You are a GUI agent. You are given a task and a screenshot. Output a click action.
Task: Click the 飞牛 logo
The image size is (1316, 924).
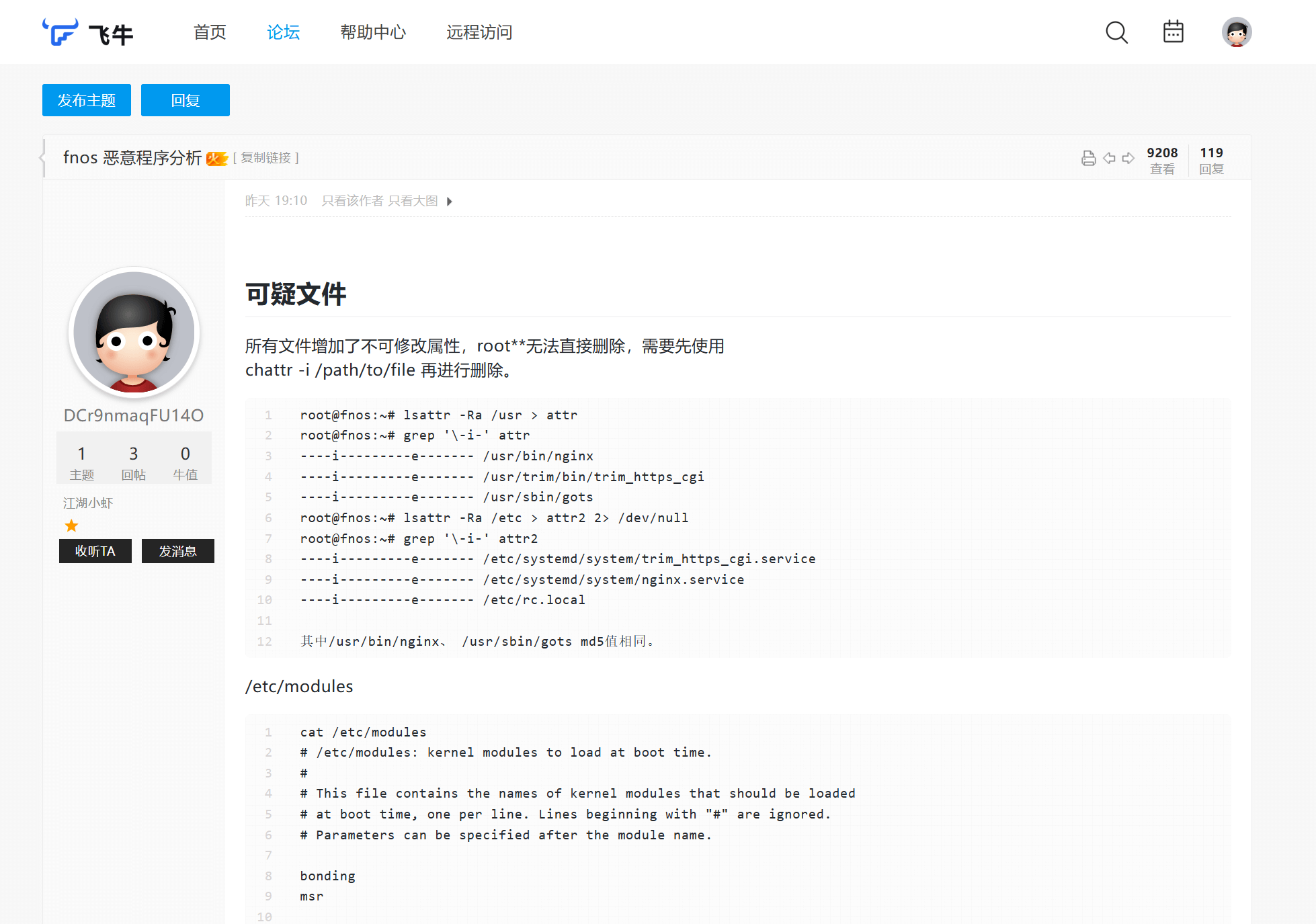point(88,33)
